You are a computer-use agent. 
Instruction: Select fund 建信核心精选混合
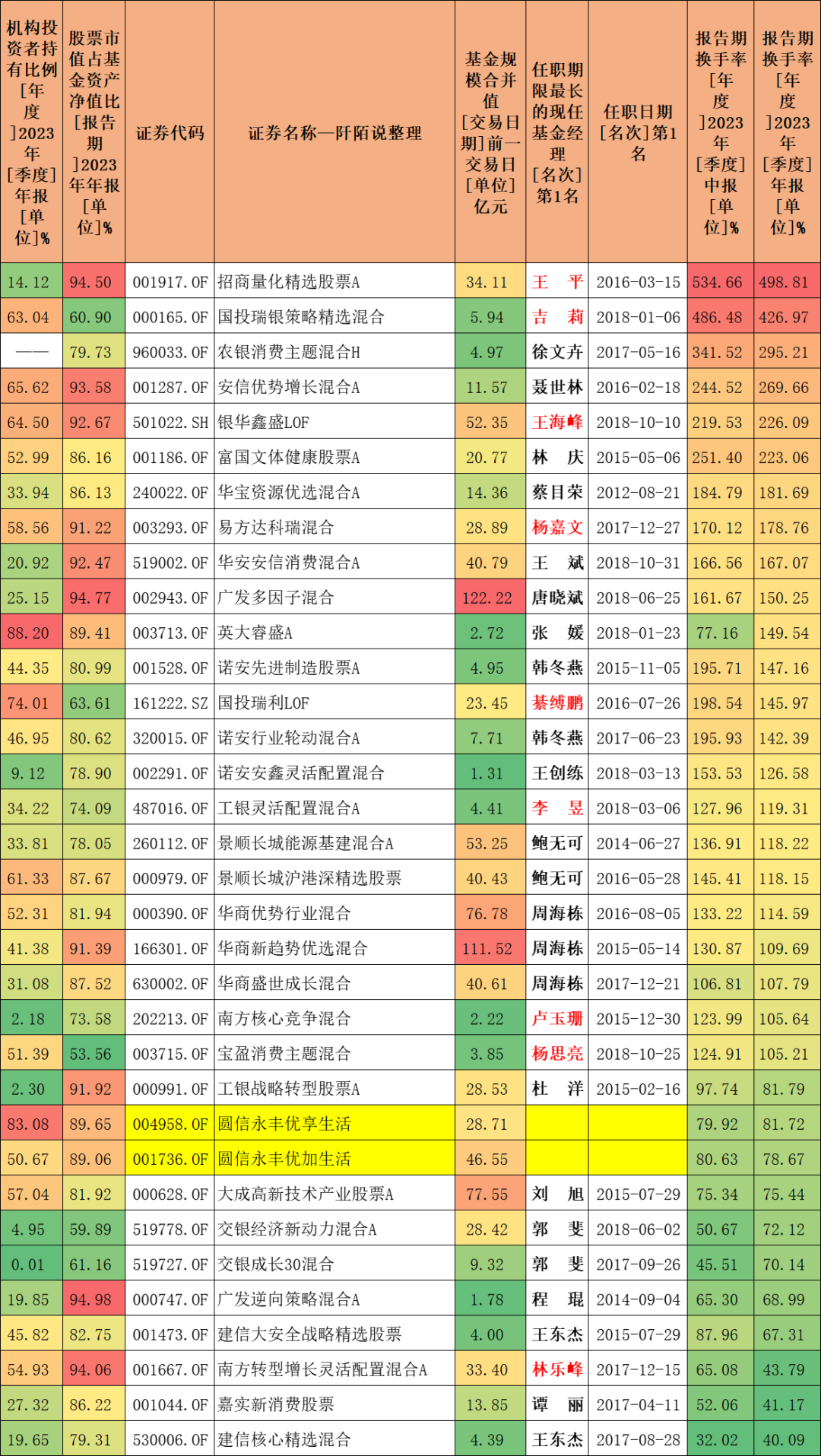pos(284,1439)
